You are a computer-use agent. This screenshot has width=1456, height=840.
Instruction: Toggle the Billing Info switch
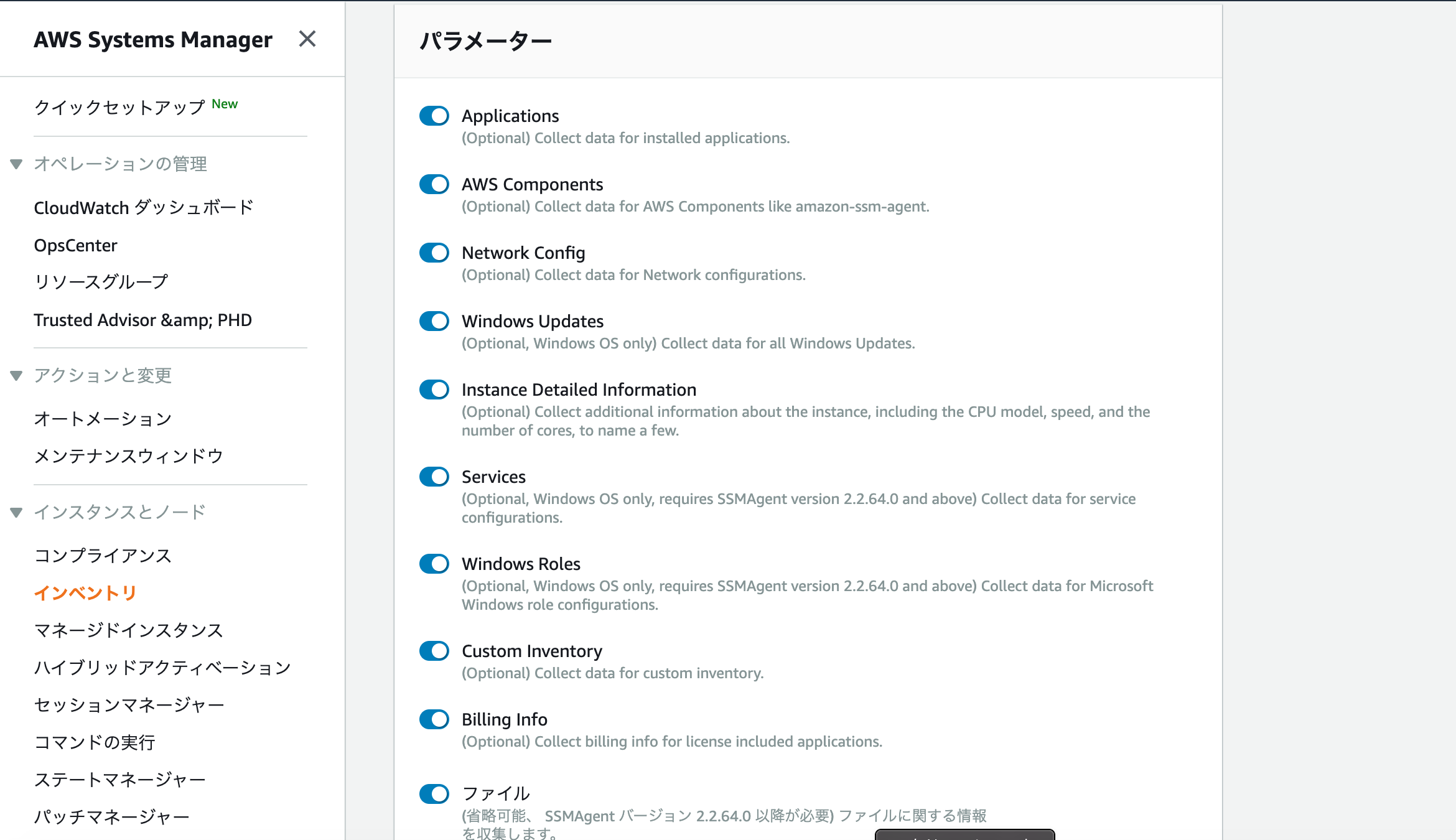[x=434, y=719]
